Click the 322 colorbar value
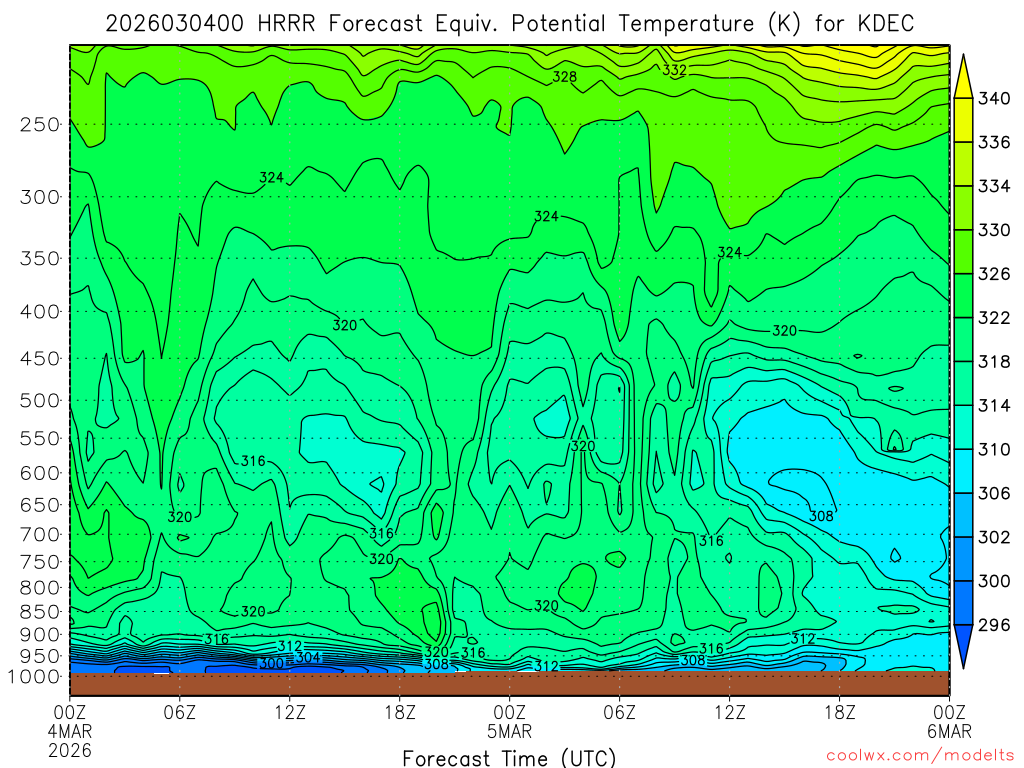The image size is (1024, 768). tap(994, 317)
